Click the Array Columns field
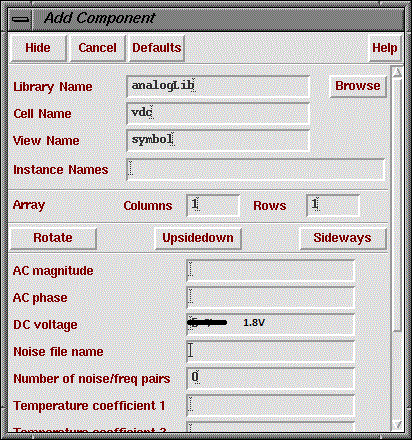The height and width of the screenshot is (440, 412). pyautogui.click(x=213, y=205)
